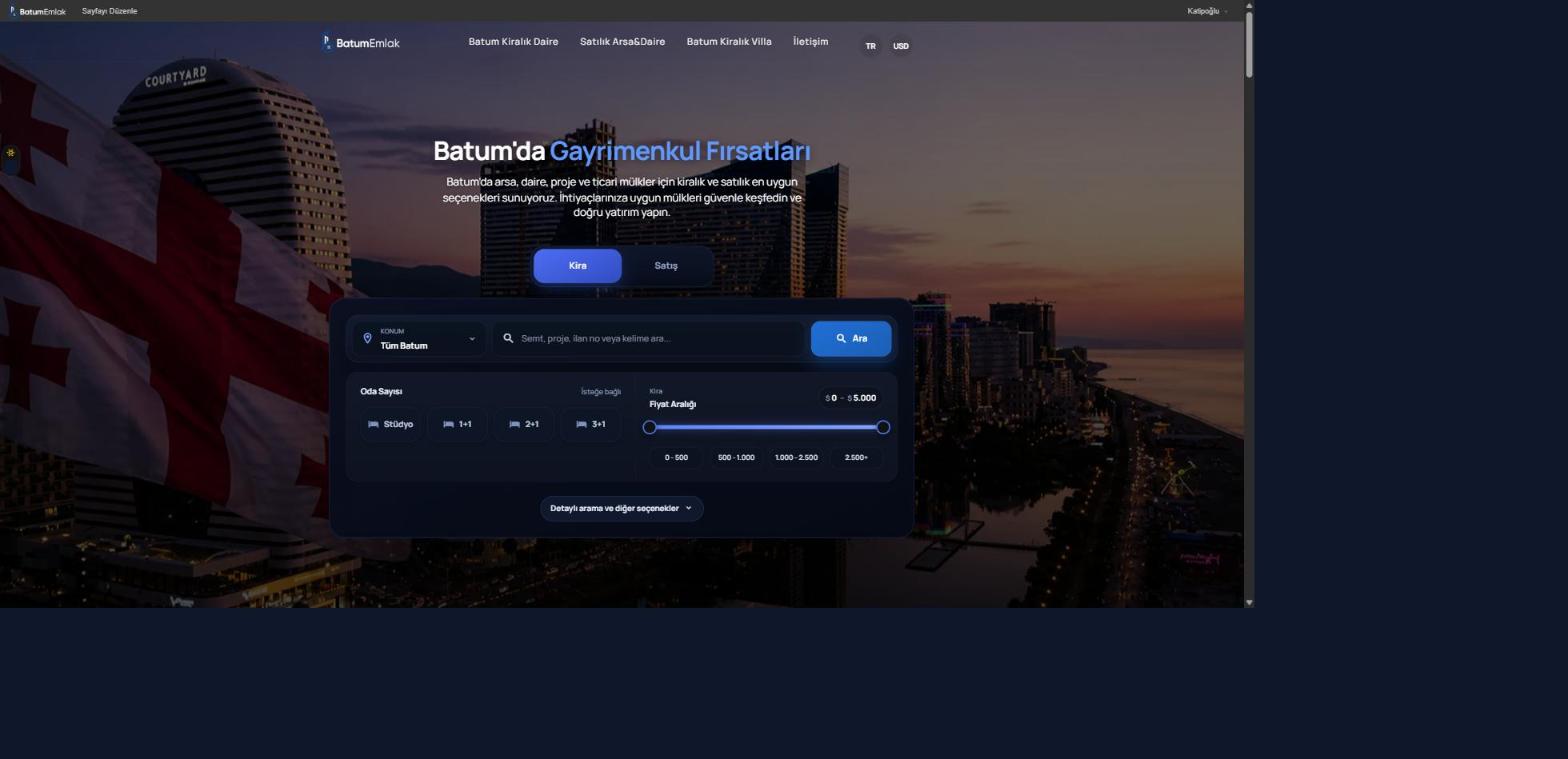
Task: Click the Semt, proje, ilan no search field
Action: tap(648, 338)
